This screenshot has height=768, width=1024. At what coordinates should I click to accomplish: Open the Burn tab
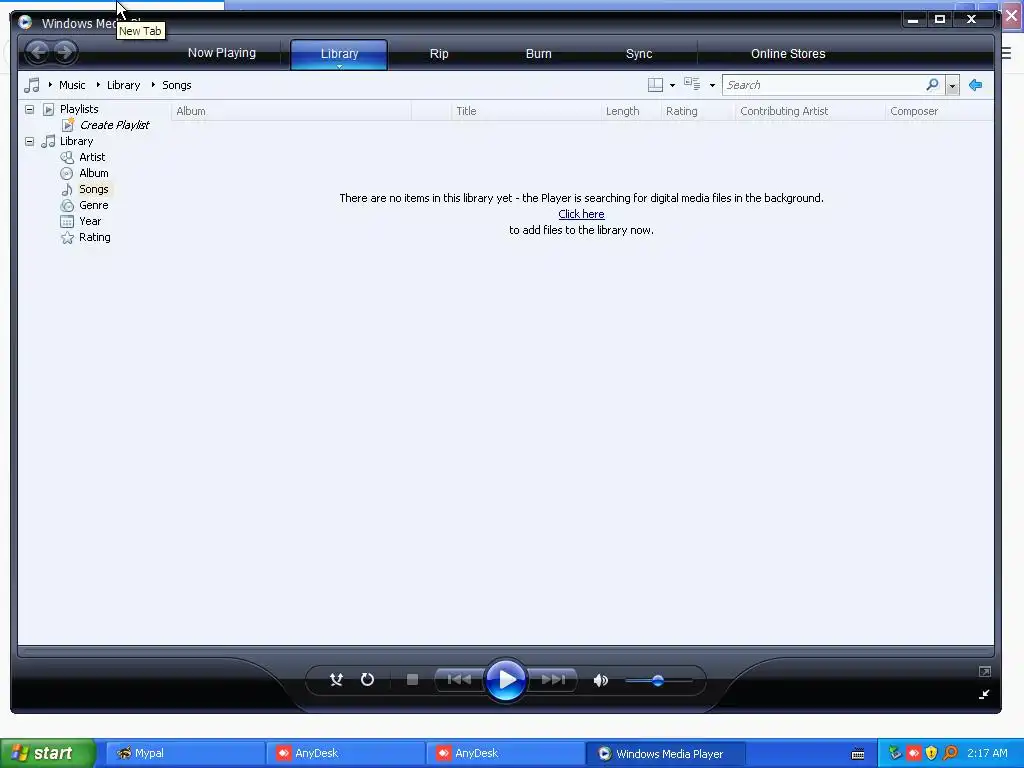pos(539,54)
